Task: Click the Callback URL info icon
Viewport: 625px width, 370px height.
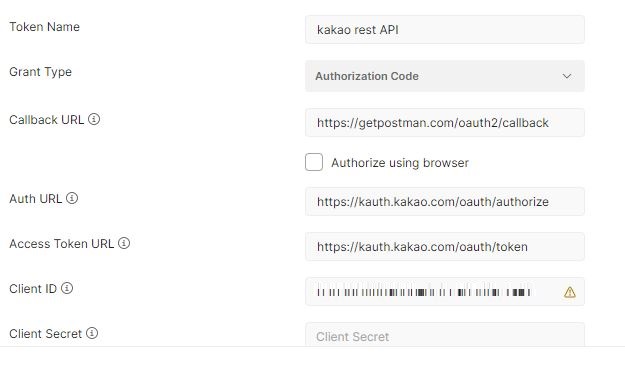Action: pos(94,119)
